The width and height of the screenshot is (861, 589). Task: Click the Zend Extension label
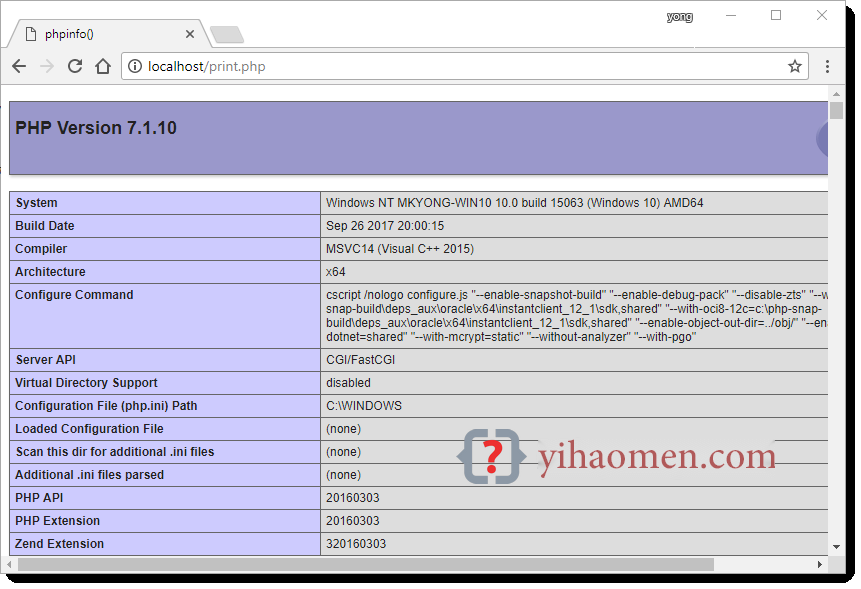(x=59, y=545)
